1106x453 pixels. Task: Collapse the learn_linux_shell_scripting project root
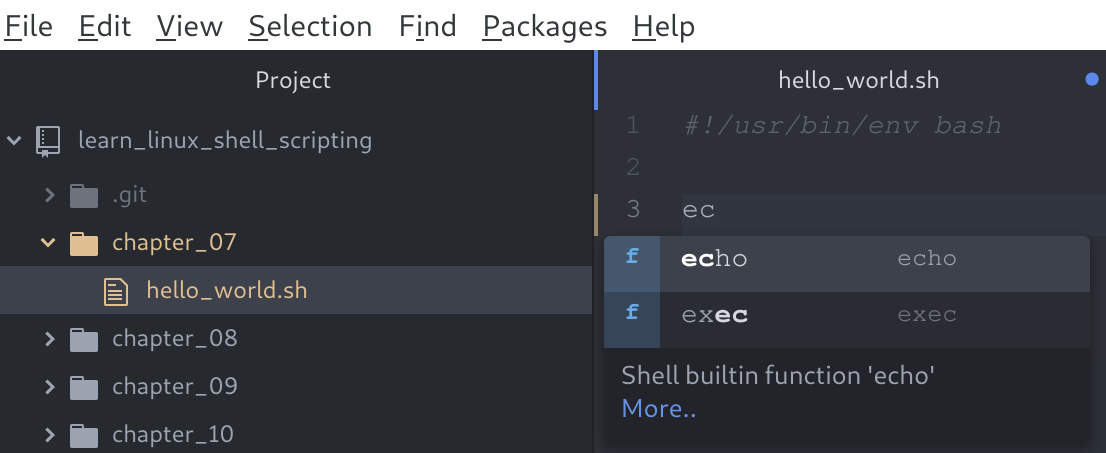tap(14, 141)
